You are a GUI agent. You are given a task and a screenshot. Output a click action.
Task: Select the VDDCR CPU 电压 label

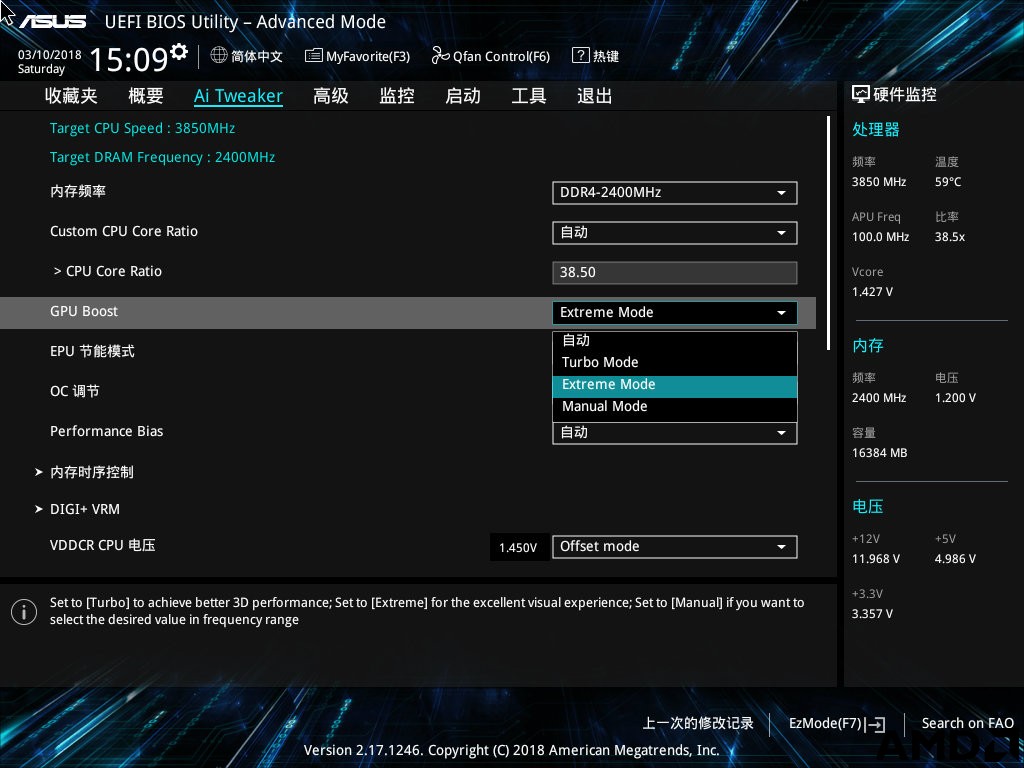[103, 545]
